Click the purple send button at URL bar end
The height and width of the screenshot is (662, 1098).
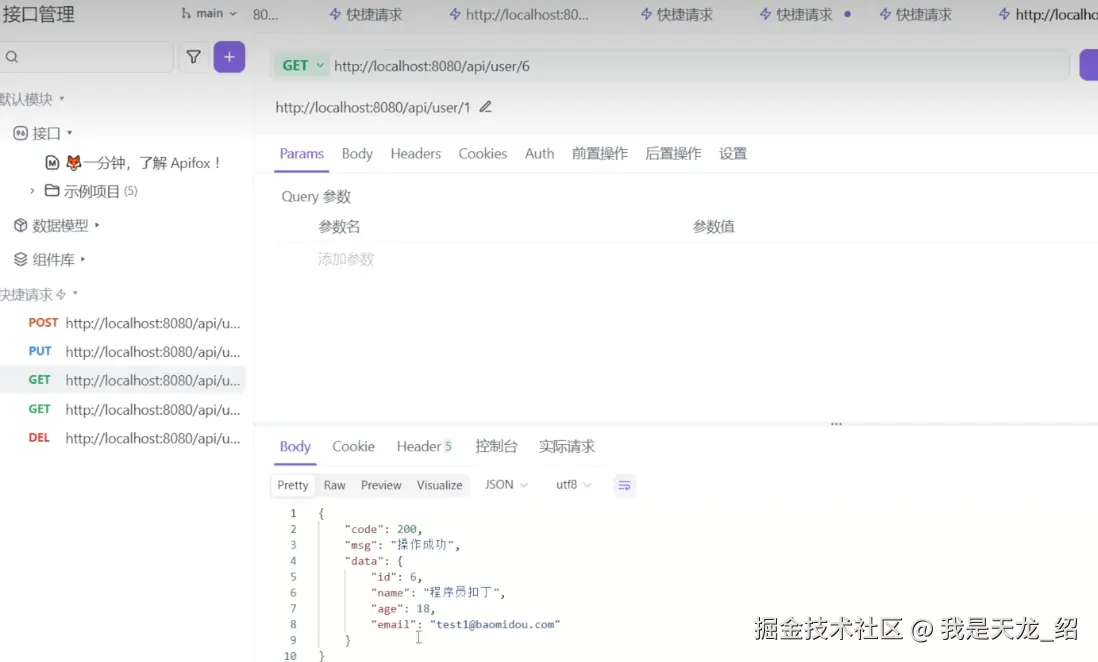pyautogui.click(x=1089, y=65)
